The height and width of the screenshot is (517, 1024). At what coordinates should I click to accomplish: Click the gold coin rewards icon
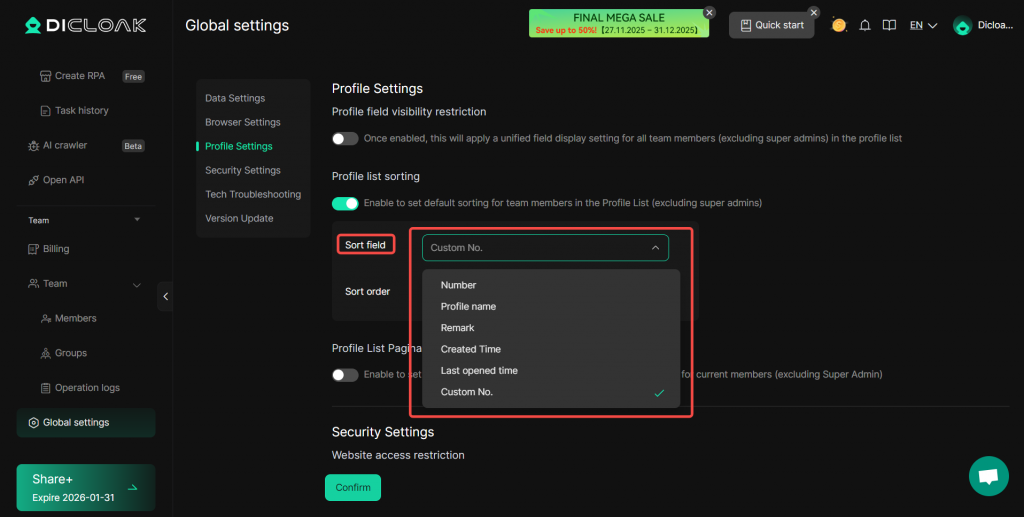point(839,25)
